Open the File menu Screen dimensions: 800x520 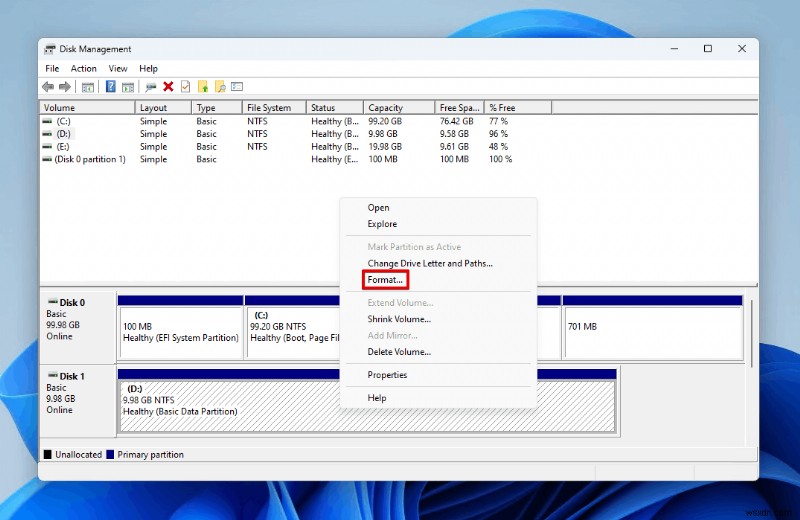coord(52,68)
